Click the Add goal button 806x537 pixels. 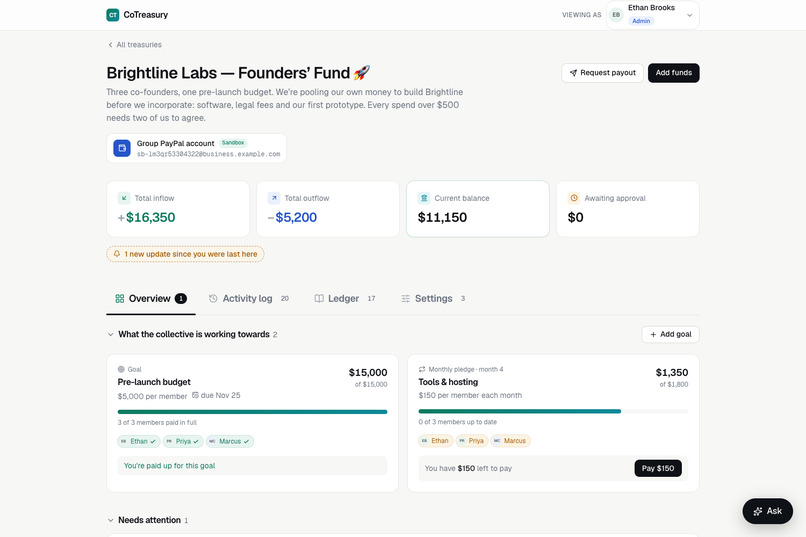[x=670, y=335]
